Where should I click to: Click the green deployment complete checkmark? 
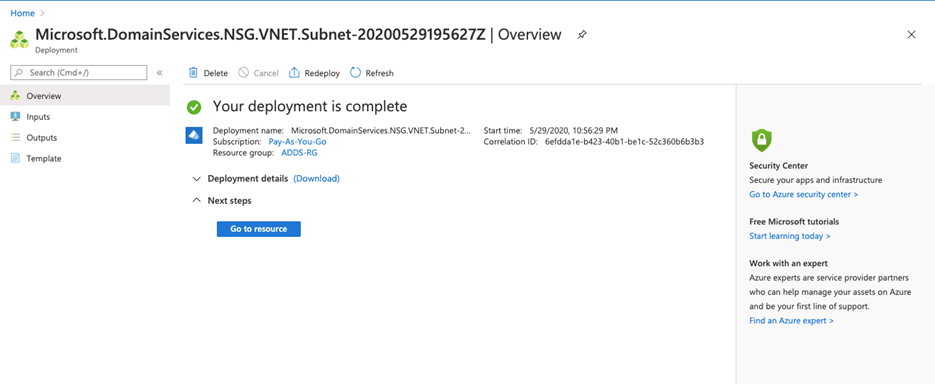coord(194,107)
